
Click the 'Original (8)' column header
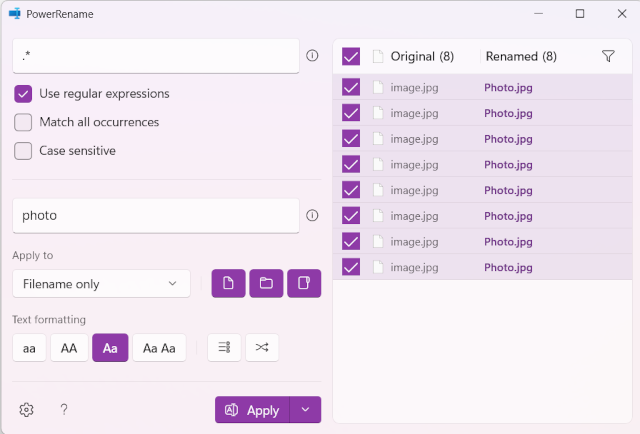tap(422, 56)
